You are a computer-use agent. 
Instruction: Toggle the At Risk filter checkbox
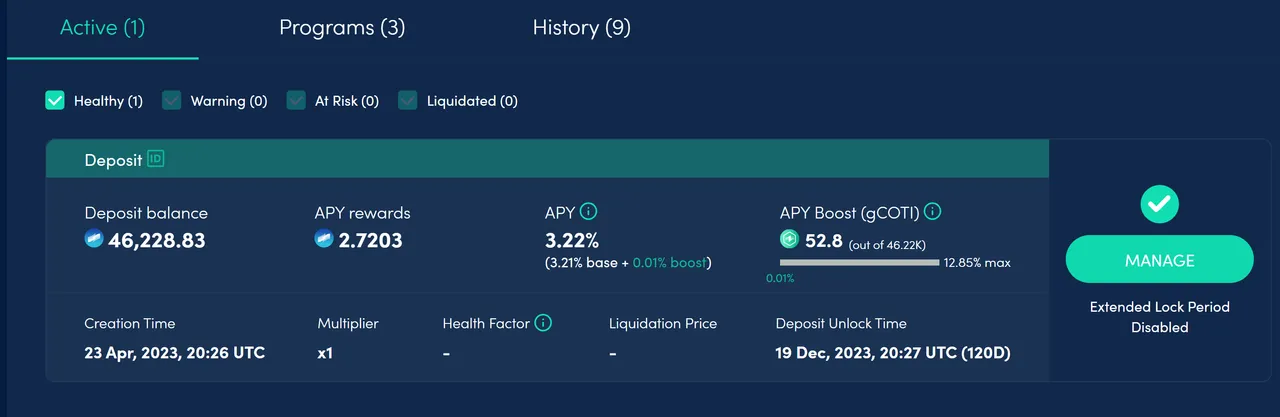click(x=296, y=100)
